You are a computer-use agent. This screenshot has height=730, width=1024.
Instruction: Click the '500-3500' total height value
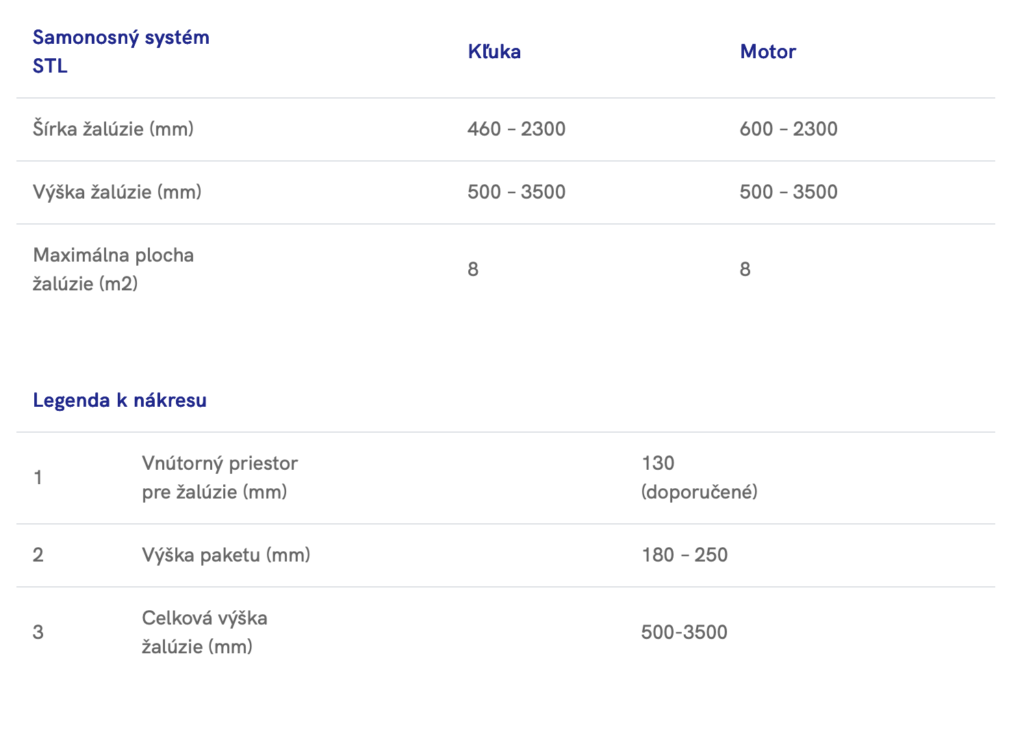(684, 632)
